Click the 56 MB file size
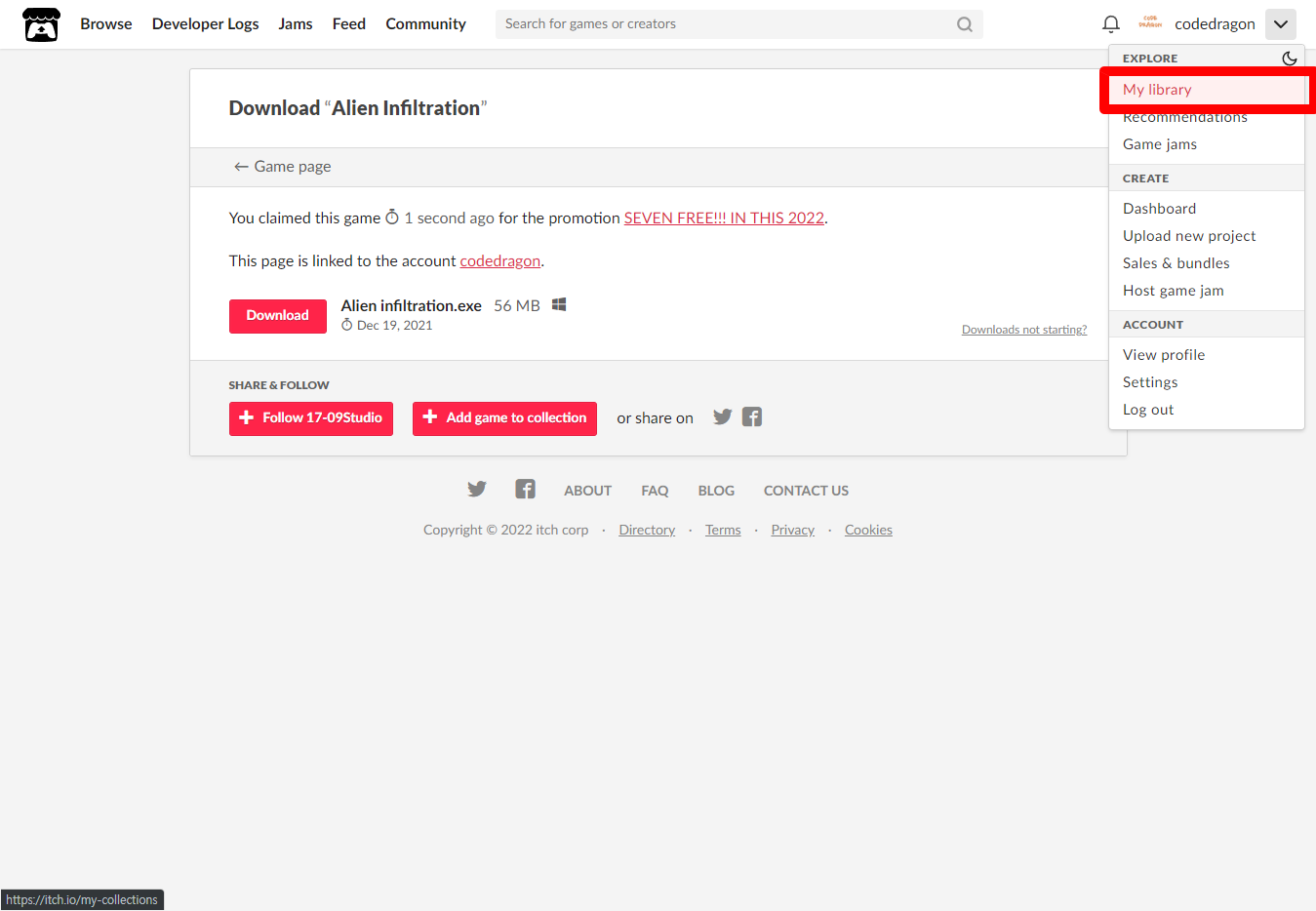The width and height of the screenshot is (1316, 911). click(x=517, y=305)
